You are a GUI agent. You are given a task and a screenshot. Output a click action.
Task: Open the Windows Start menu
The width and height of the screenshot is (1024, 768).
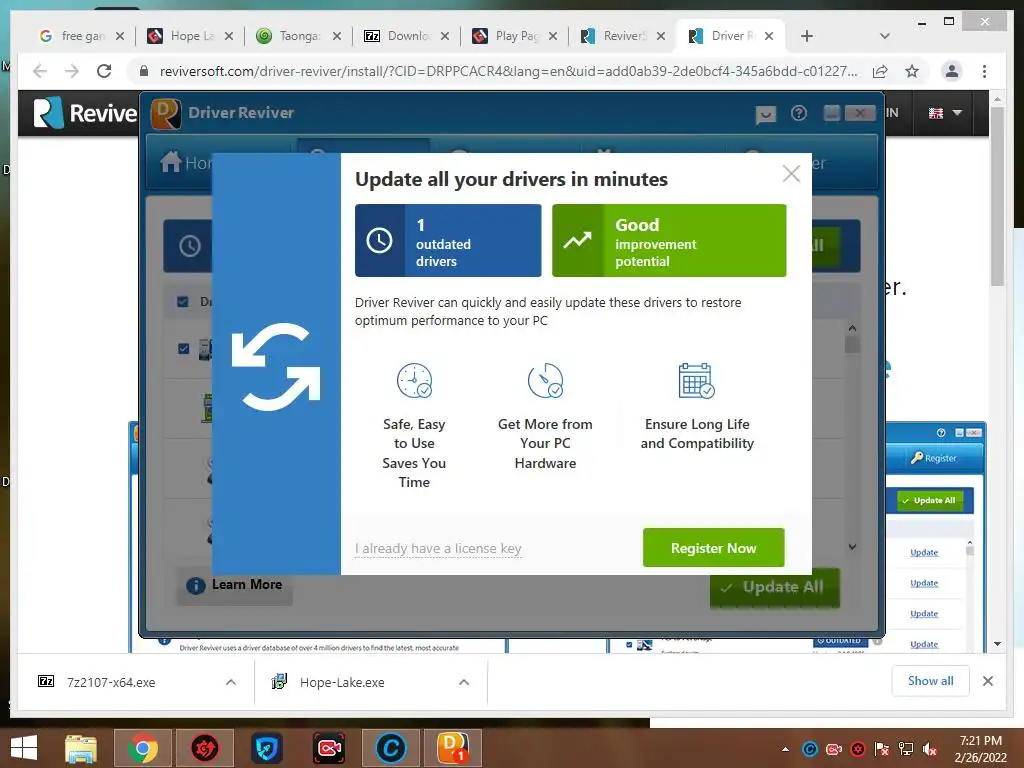tap(24, 748)
